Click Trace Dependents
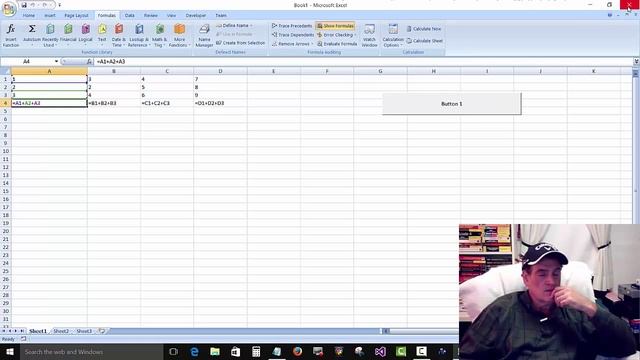 point(293,35)
